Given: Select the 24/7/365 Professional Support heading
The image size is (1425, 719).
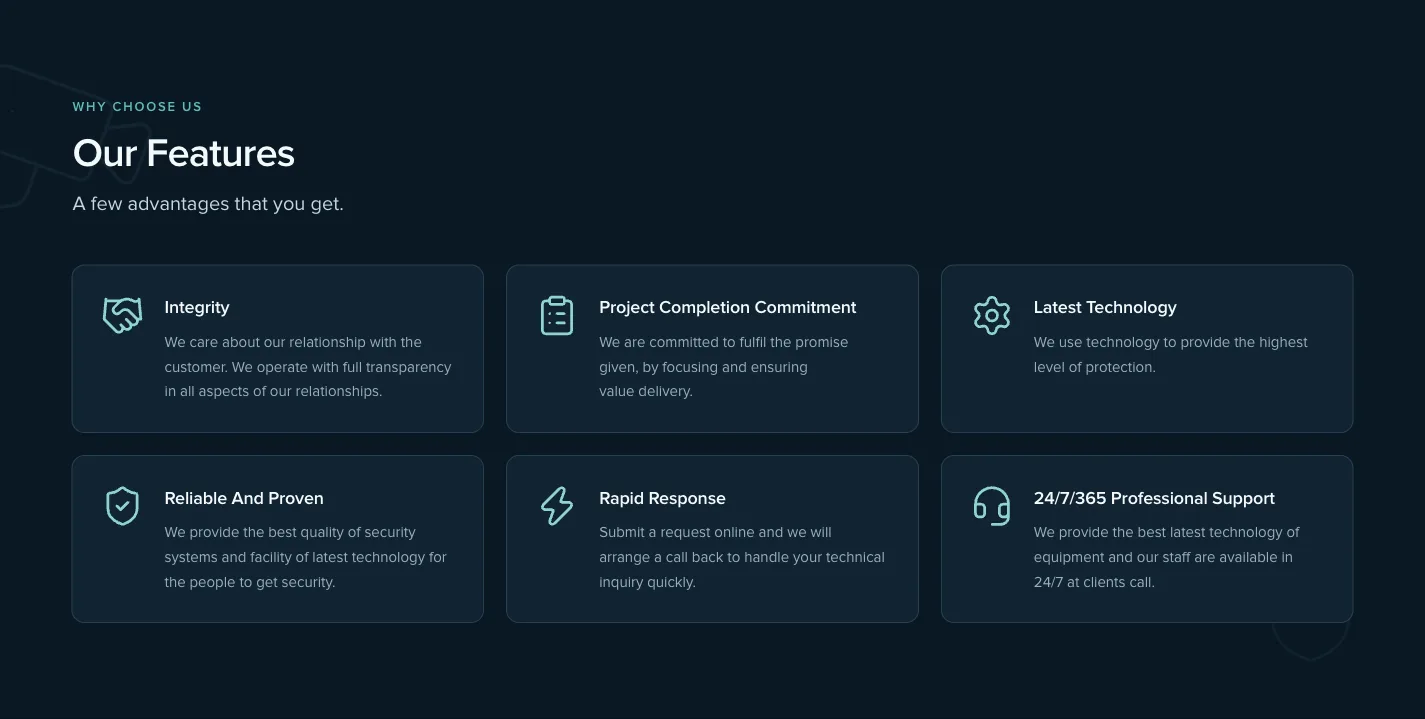Looking at the screenshot, I should pyautogui.click(x=1154, y=498).
